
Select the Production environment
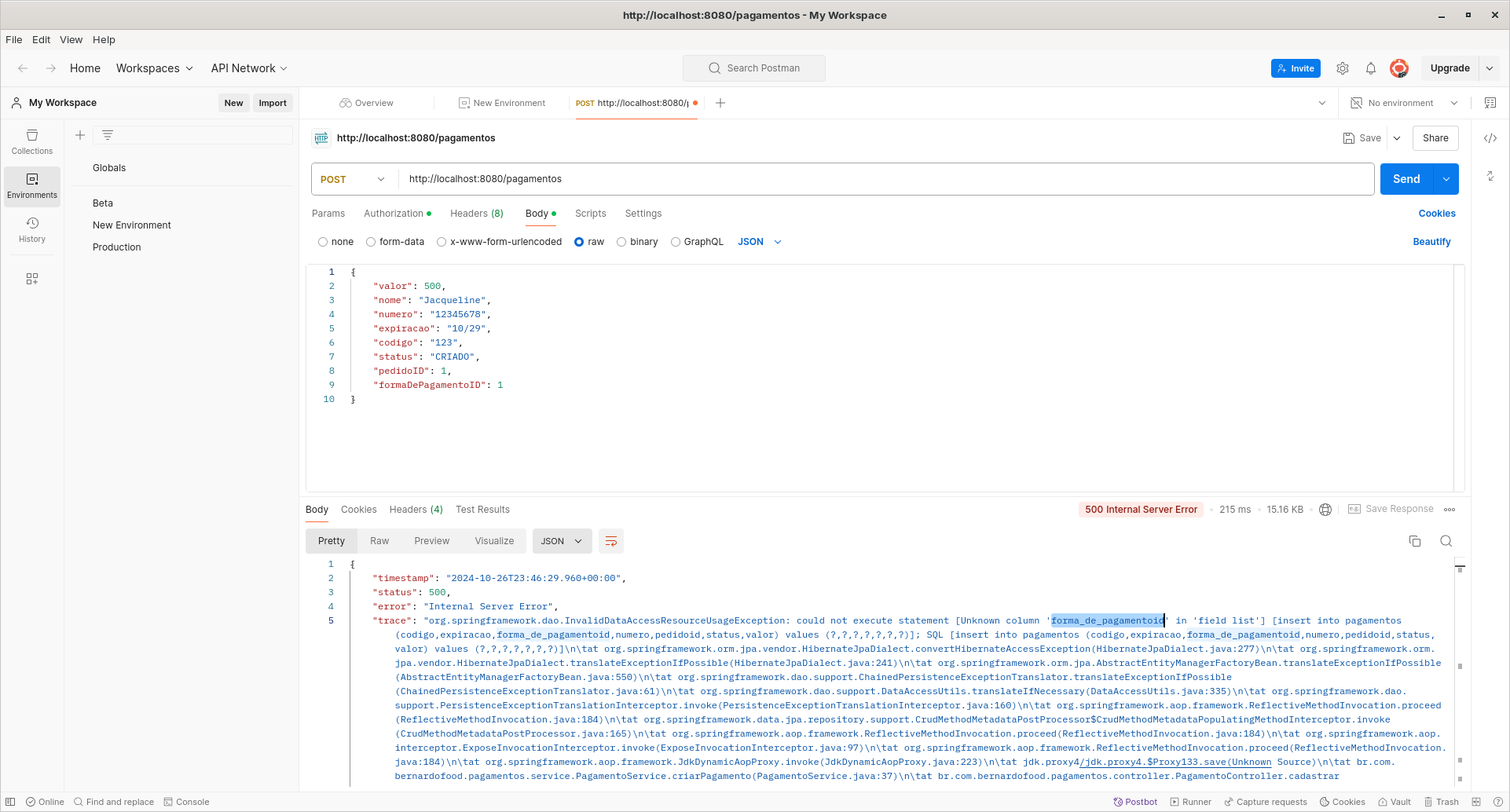pos(117,247)
